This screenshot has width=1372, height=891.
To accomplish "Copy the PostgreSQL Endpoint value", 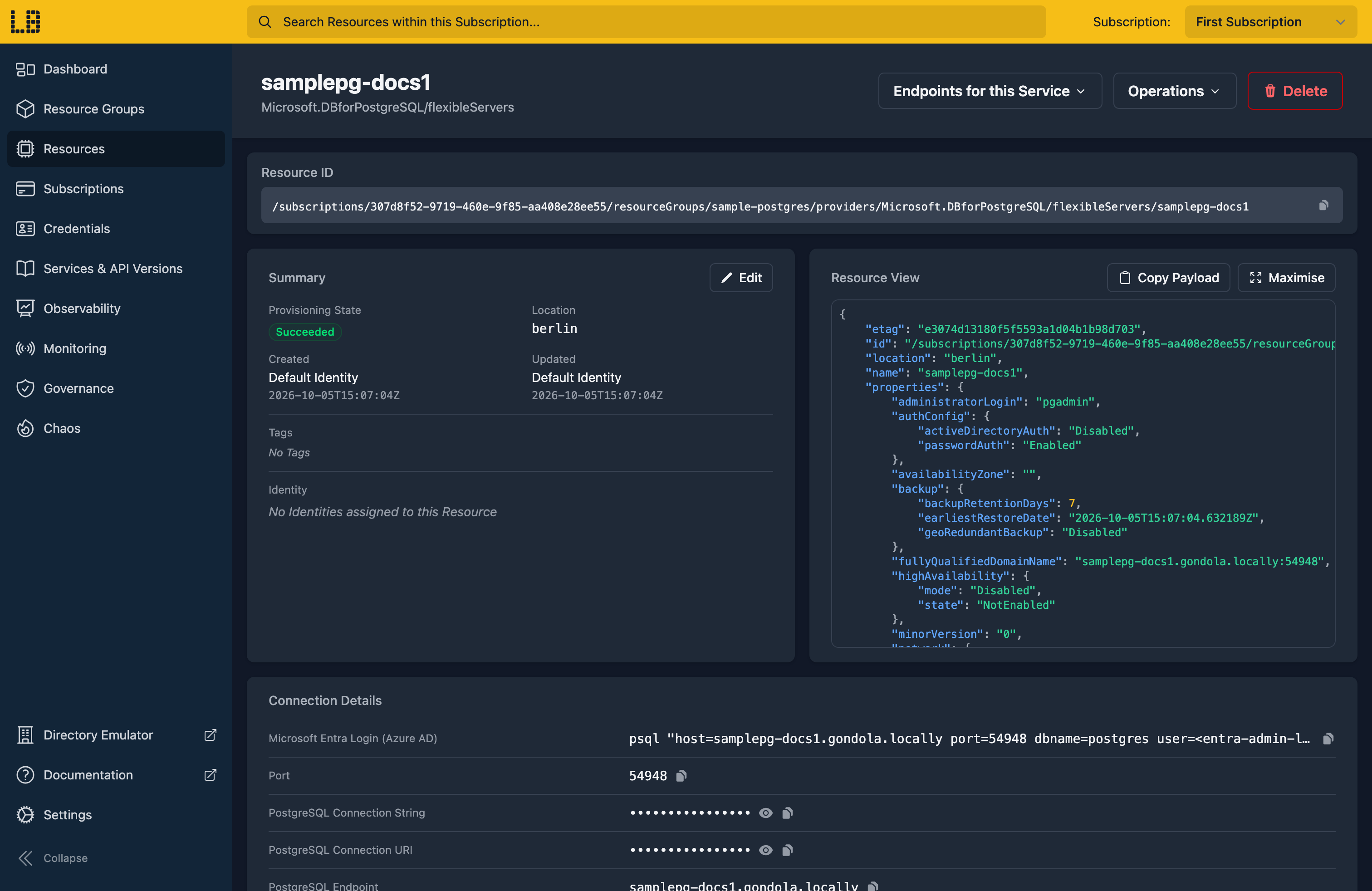I will pyautogui.click(x=873, y=886).
